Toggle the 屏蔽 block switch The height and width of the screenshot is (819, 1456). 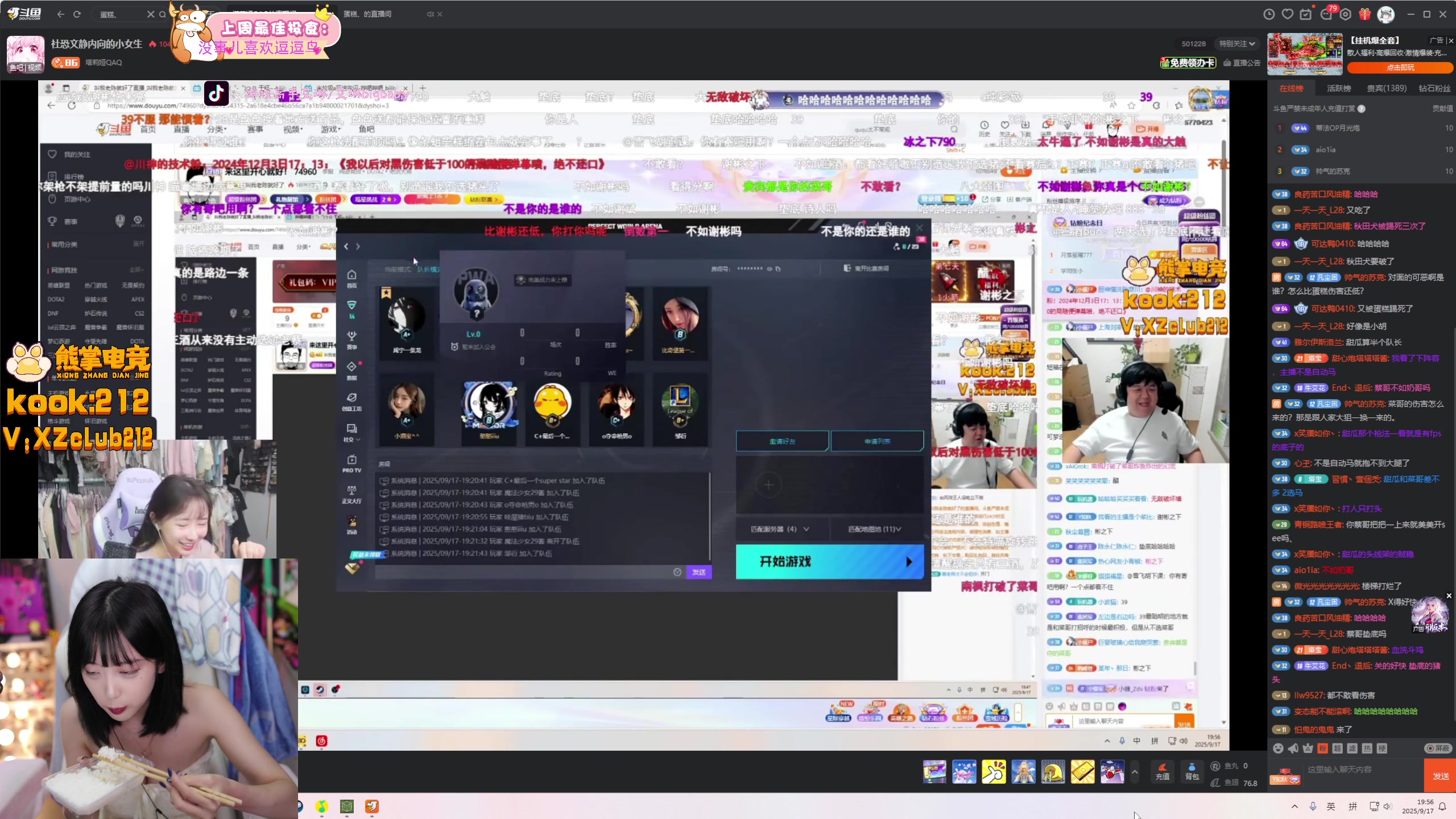[1437, 748]
